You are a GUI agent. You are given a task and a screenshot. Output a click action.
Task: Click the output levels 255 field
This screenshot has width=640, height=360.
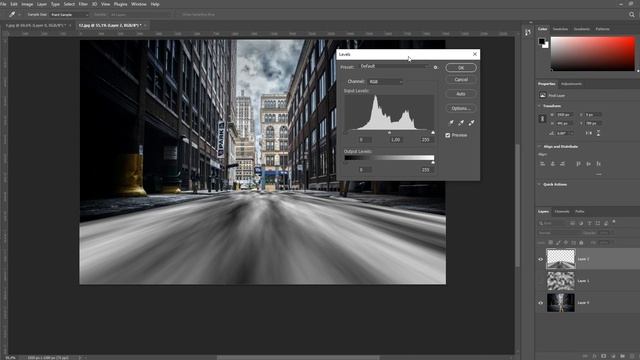426,169
